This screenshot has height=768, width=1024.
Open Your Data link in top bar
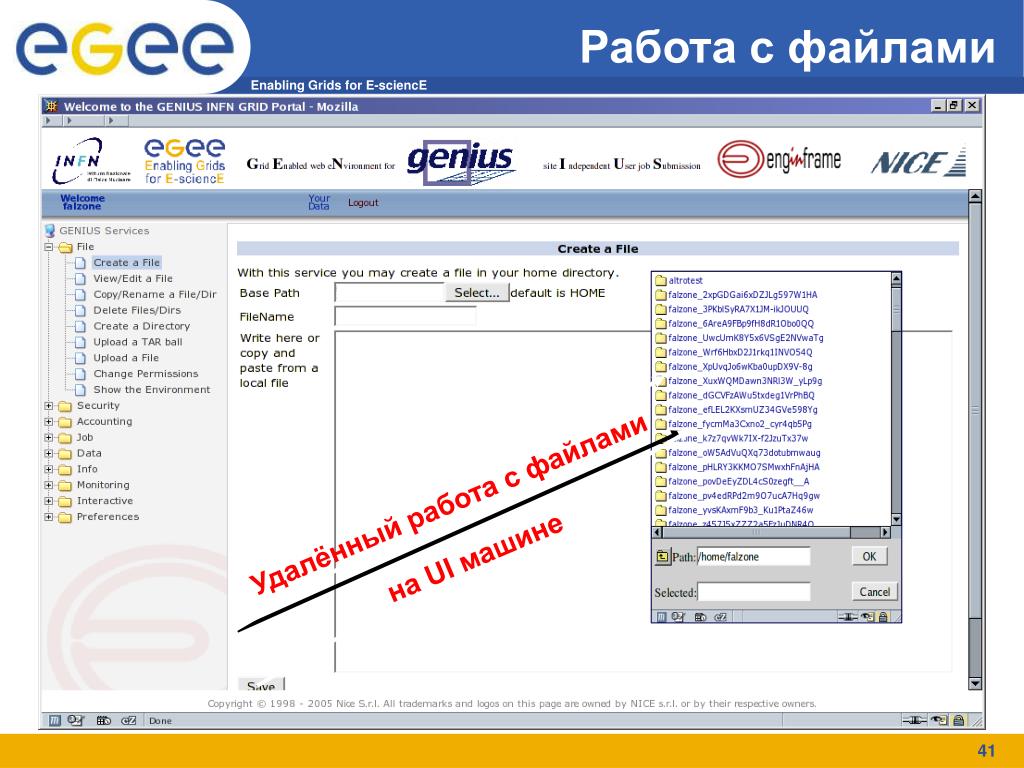point(319,202)
